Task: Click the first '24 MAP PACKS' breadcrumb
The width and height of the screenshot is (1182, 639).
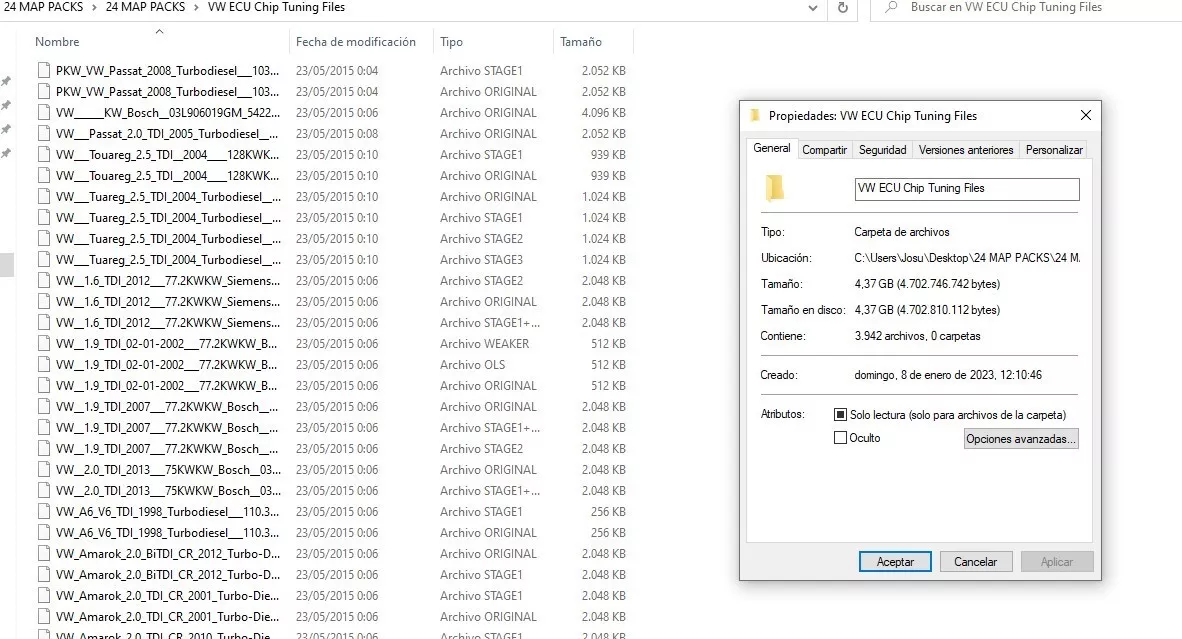Action: coord(44,8)
